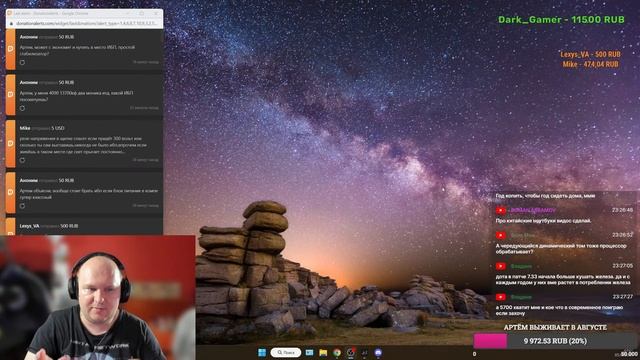
Task: Open the dark taskbar icon right of OBS
Action: (x=364, y=352)
